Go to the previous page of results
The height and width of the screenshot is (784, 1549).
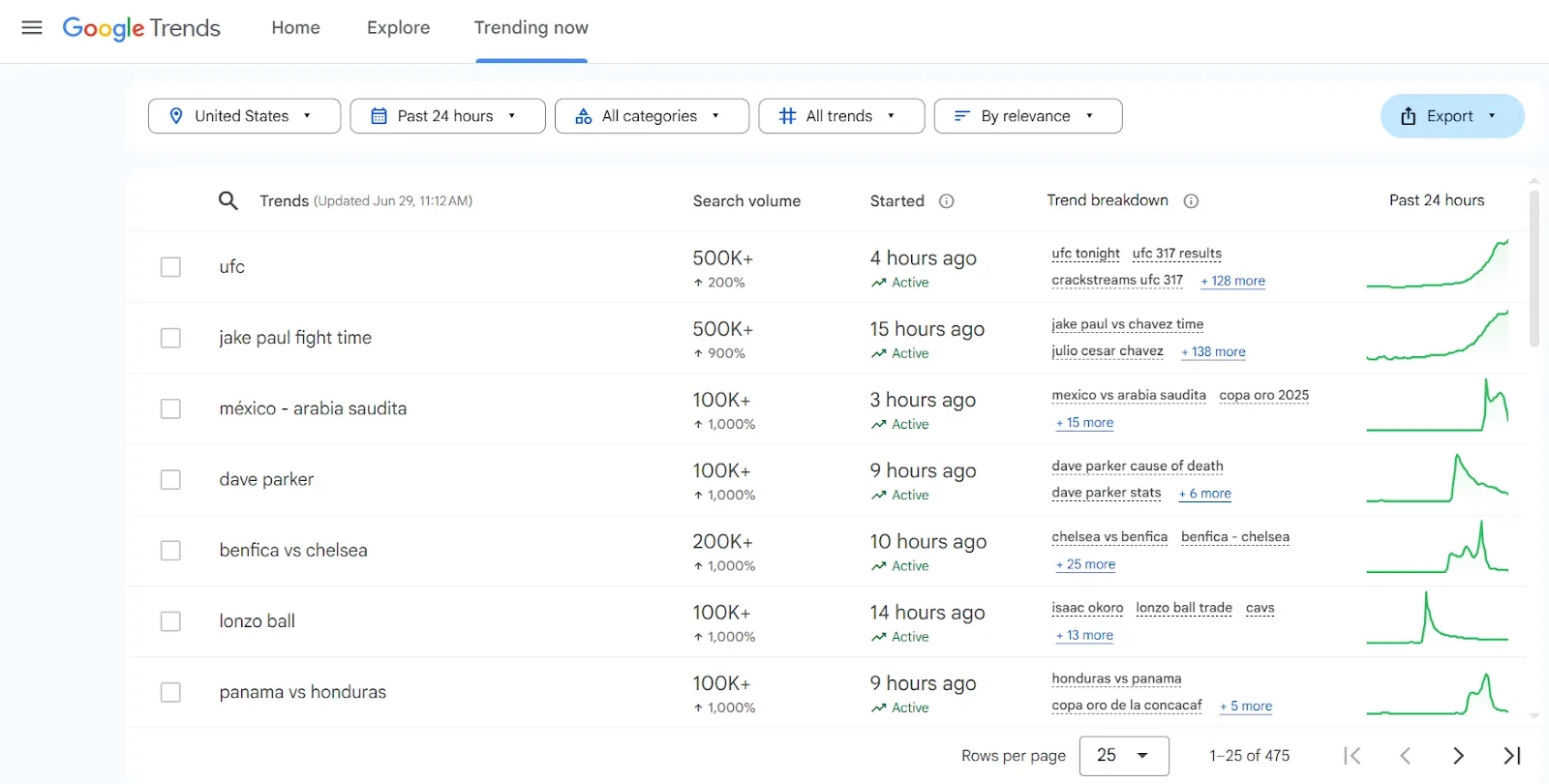pyautogui.click(x=1406, y=756)
